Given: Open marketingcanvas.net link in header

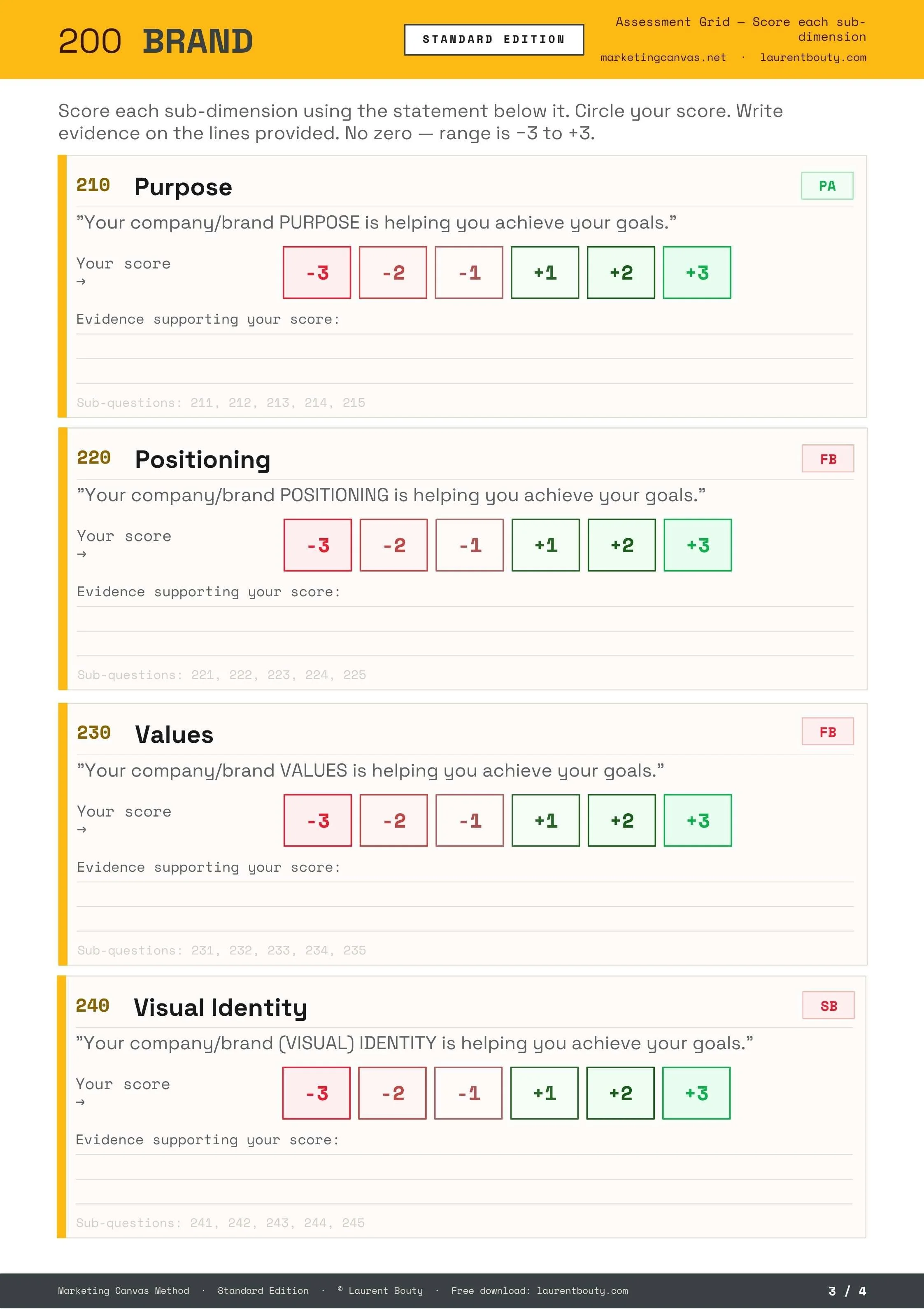Looking at the screenshot, I should pyautogui.click(x=663, y=58).
